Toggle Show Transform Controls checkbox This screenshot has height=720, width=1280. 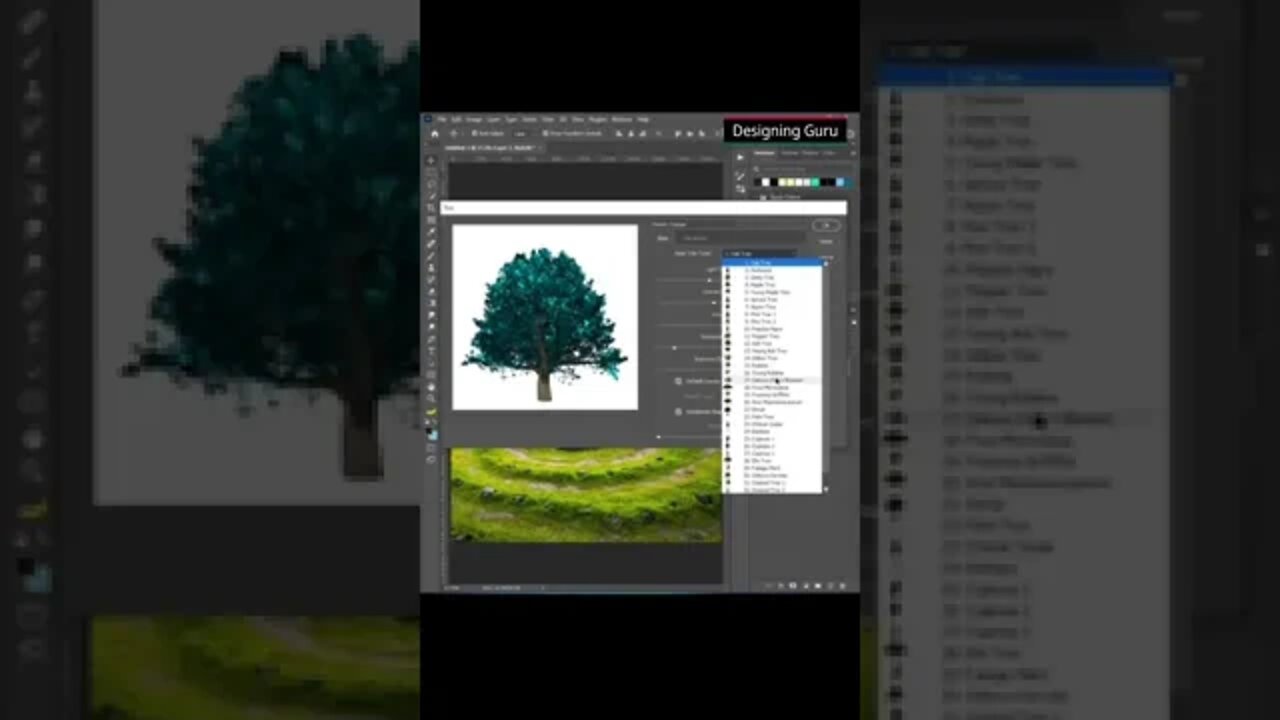click(544, 133)
